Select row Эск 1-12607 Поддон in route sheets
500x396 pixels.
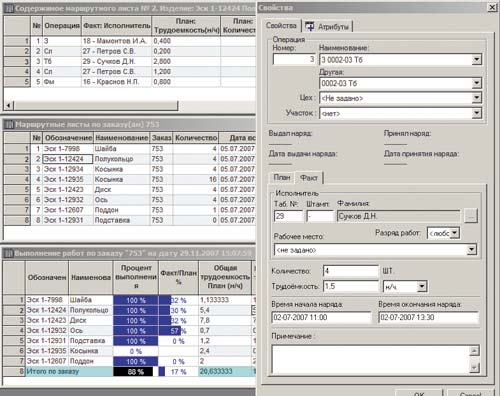pos(129,210)
